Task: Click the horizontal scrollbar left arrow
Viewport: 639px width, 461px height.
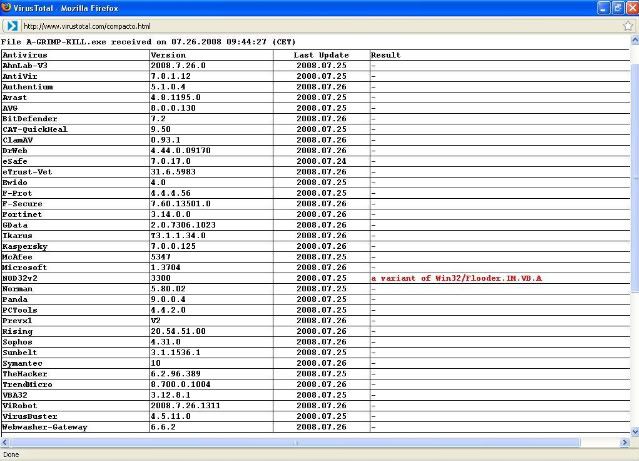Action: pos(4,442)
